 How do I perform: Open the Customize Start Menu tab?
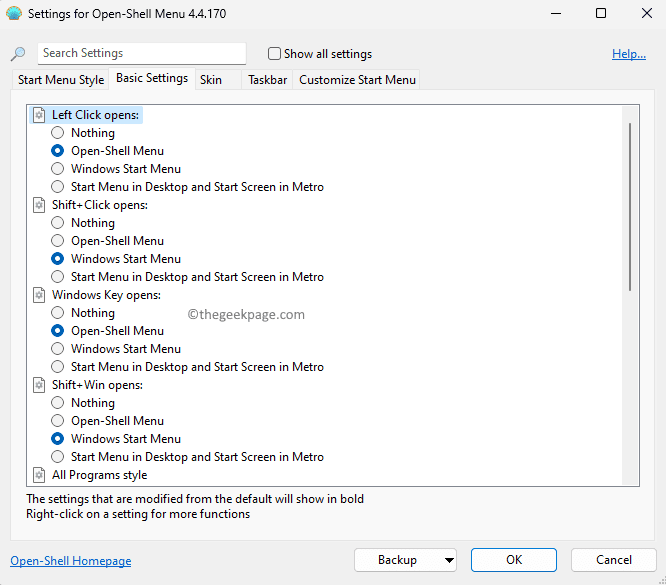[x=357, y=79]
